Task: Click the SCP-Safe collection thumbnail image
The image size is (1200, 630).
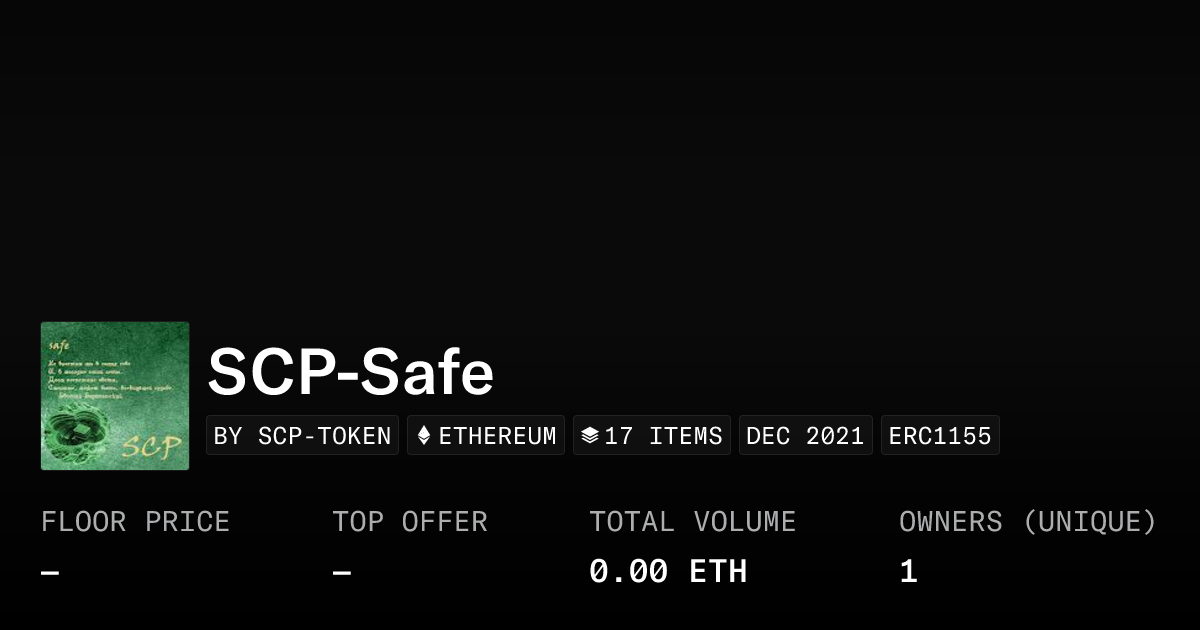Action: click(x=115, y=395)
